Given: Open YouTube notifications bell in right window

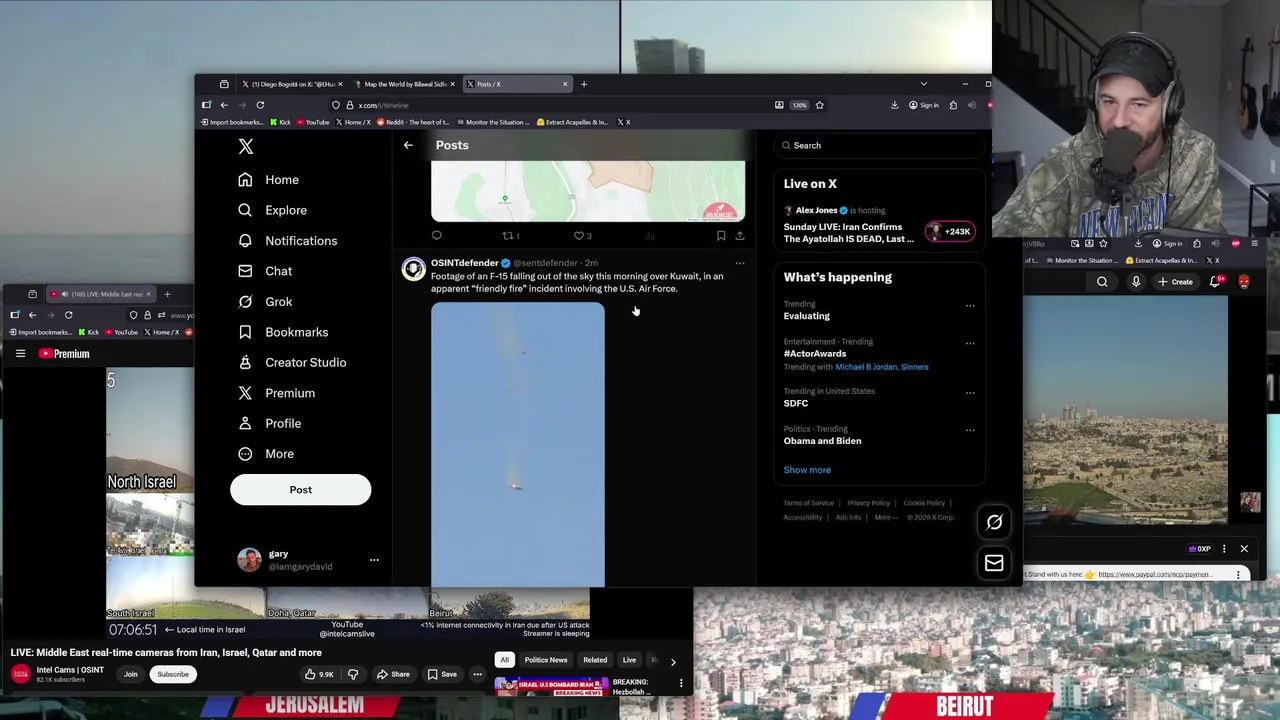Looking at the screenshot, I should tap(1216, 282).
